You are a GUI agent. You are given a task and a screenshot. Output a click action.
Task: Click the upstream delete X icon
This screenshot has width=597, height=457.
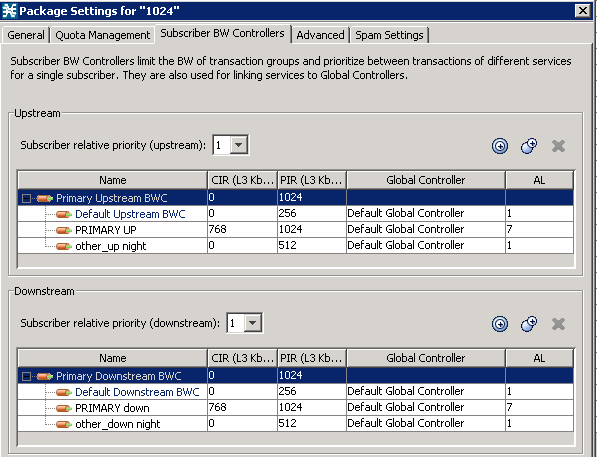[x=558, y=146]
